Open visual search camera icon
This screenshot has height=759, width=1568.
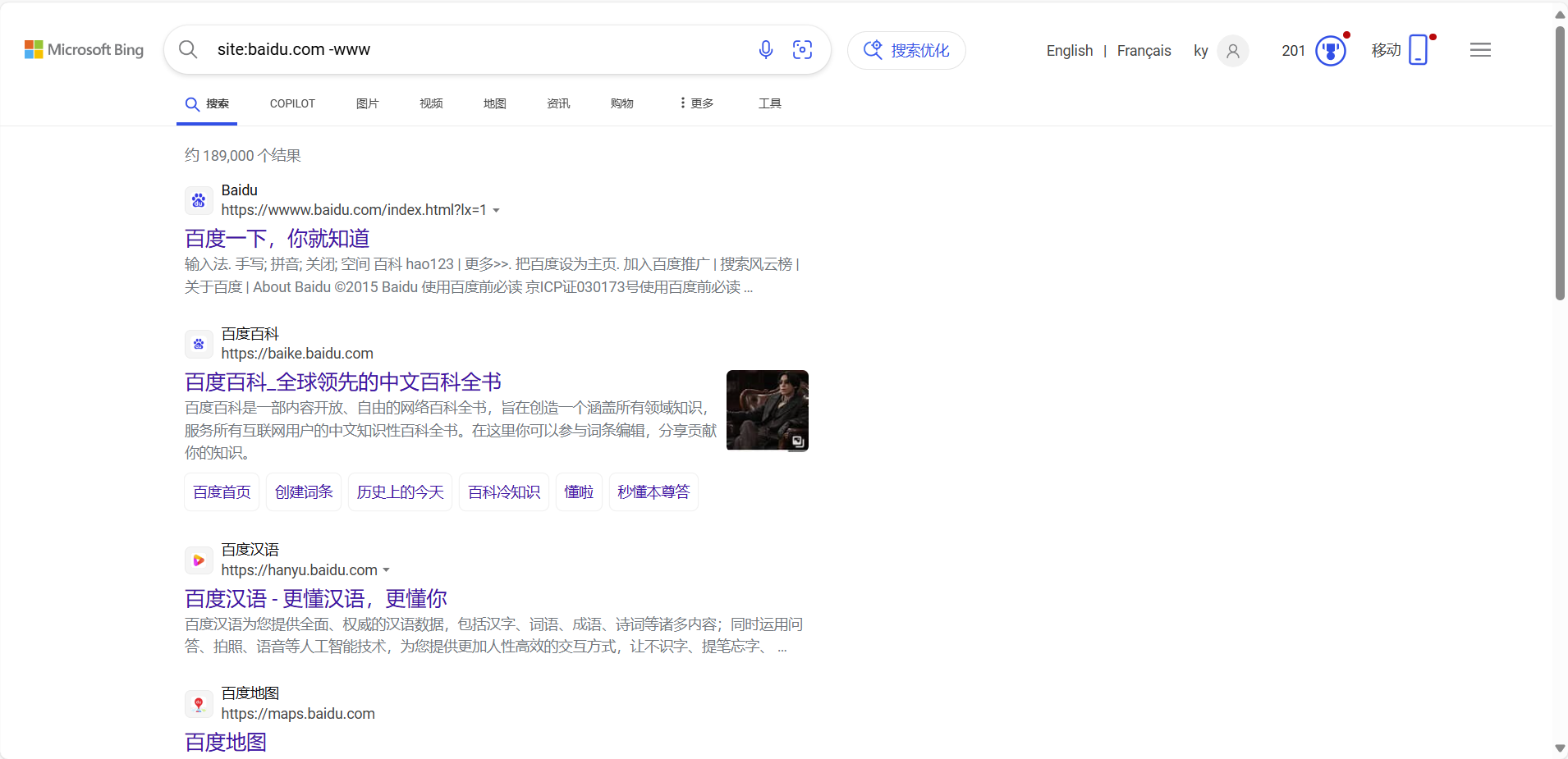point(803,50)
